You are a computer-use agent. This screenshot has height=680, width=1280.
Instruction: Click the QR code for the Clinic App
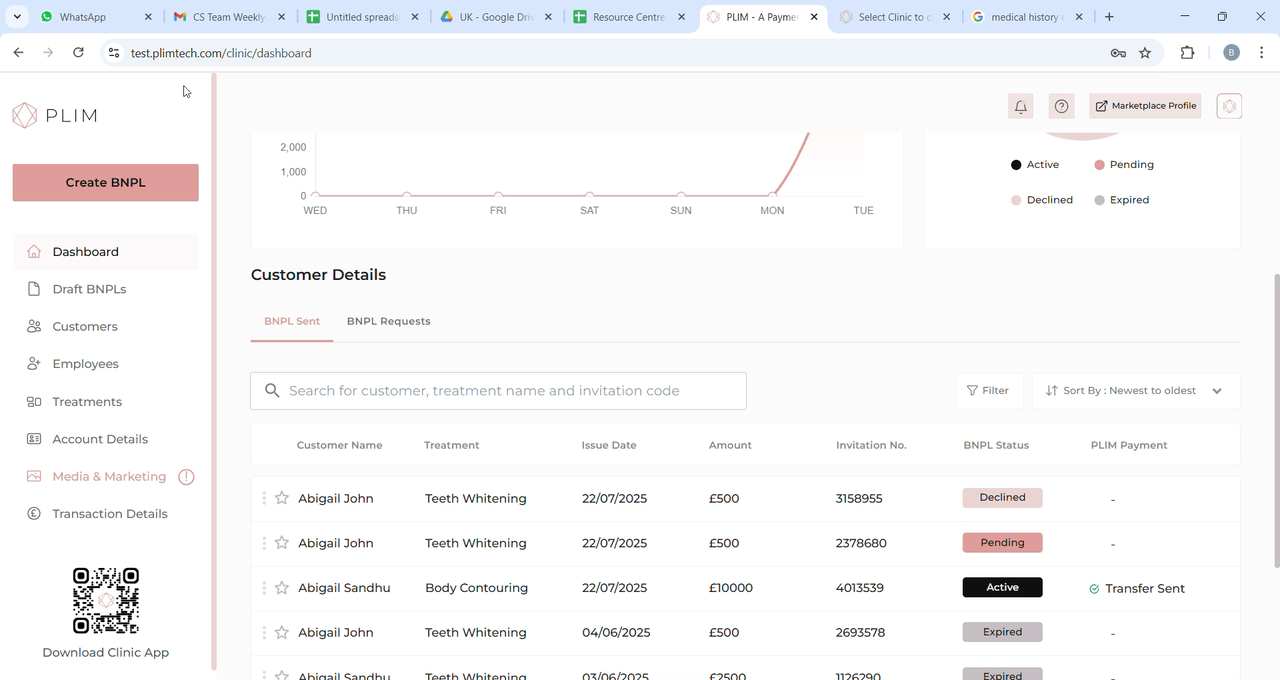(106, 601)
